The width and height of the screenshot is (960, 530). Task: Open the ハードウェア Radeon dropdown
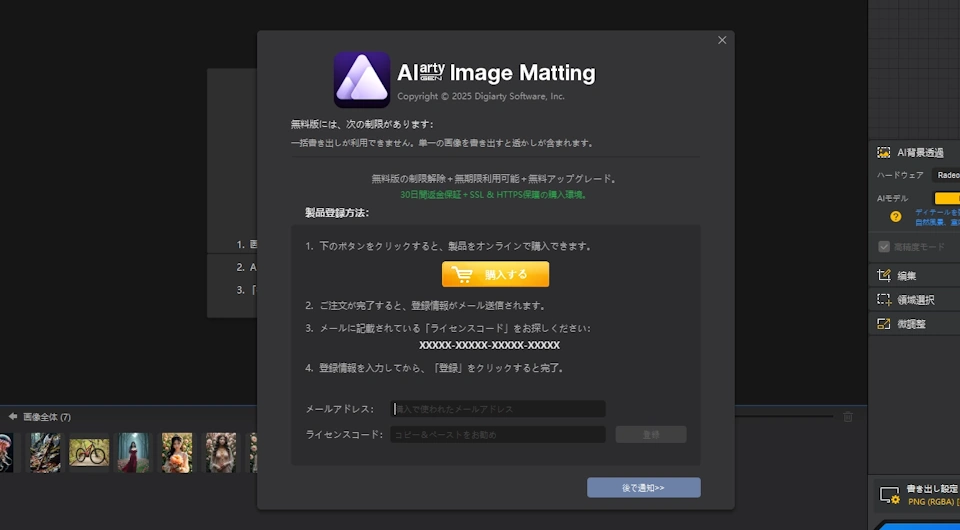click(946, 175)
